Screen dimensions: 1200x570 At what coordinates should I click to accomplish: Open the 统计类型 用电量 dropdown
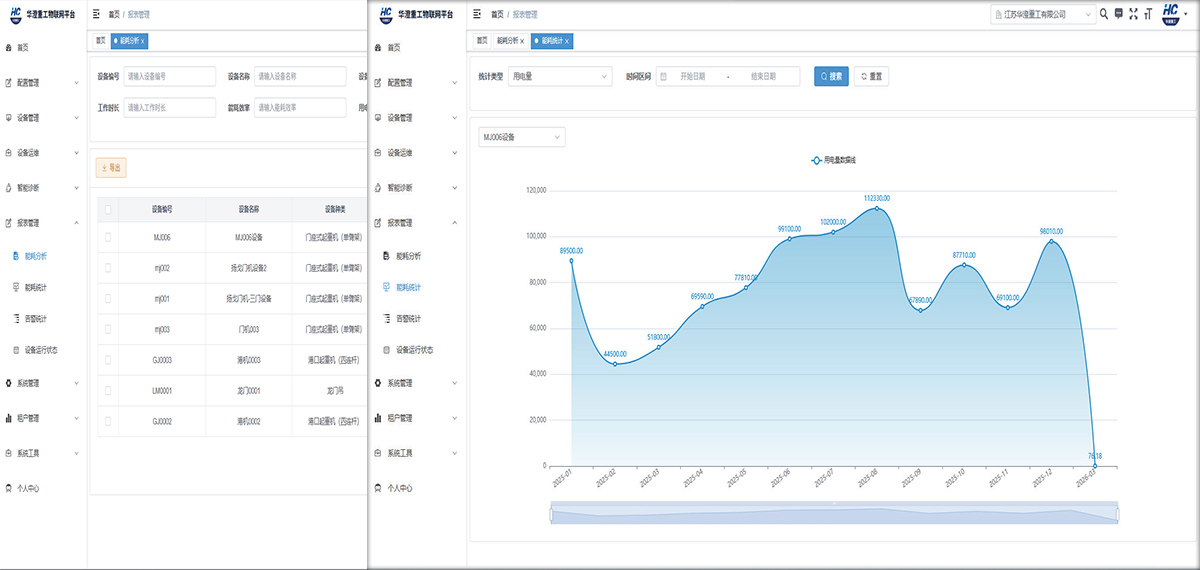tap(559, 76)
